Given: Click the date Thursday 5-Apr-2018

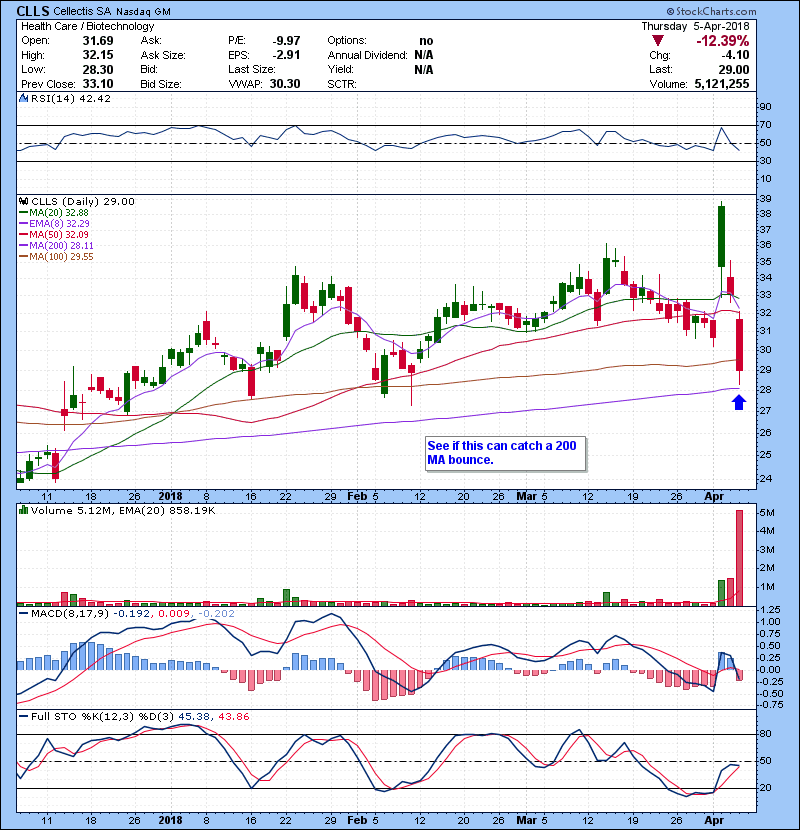Looking at the screenshot, I should 695,26.
